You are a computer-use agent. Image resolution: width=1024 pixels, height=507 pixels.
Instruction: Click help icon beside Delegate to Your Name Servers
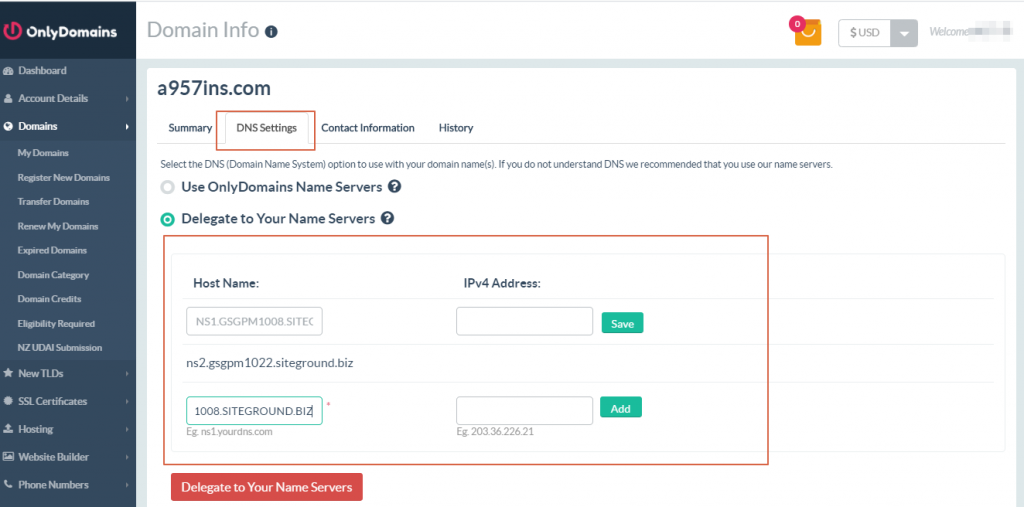tap(387, 218)
